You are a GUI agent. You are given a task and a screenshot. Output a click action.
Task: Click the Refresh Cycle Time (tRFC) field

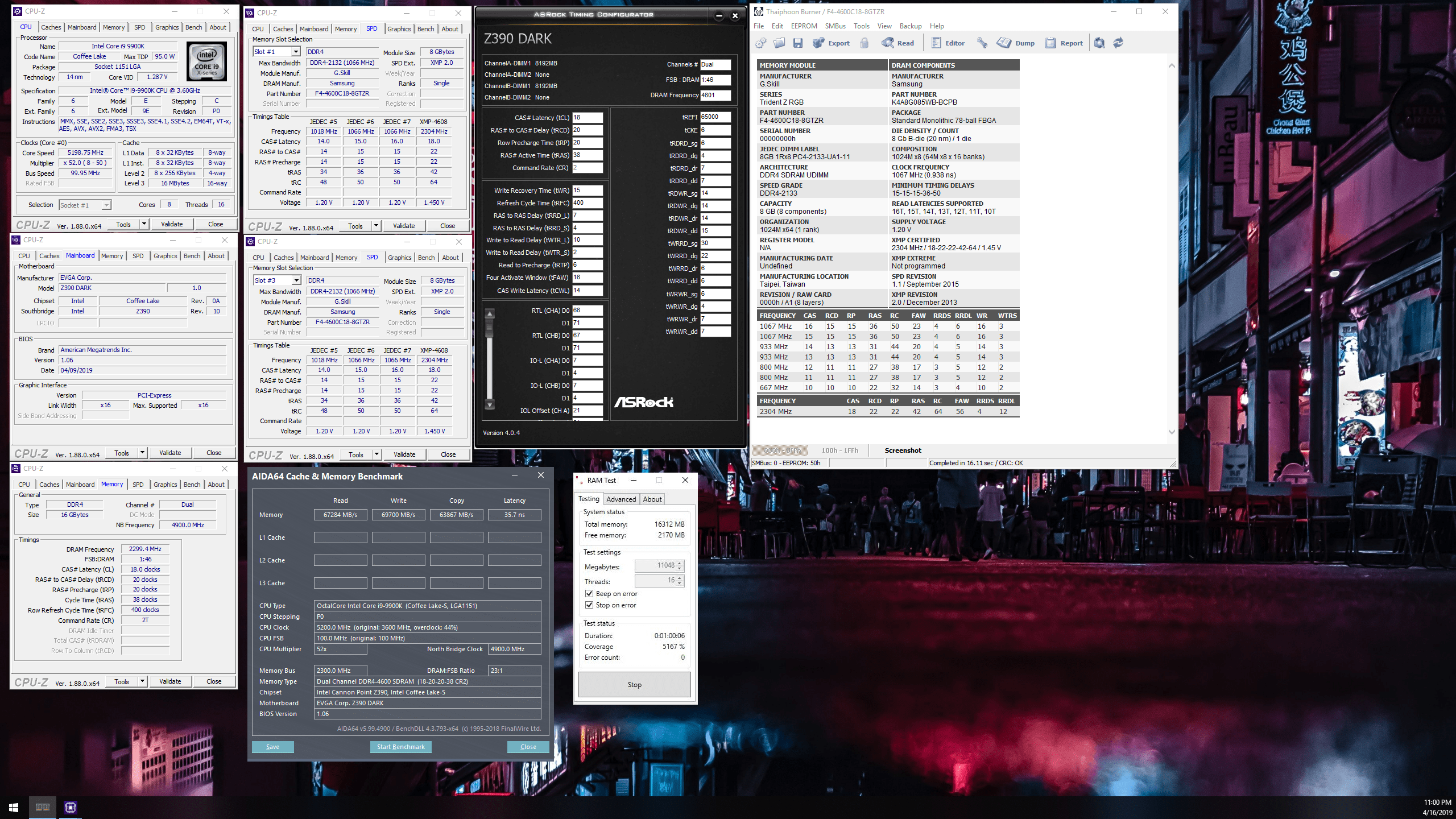coord(588,203)
